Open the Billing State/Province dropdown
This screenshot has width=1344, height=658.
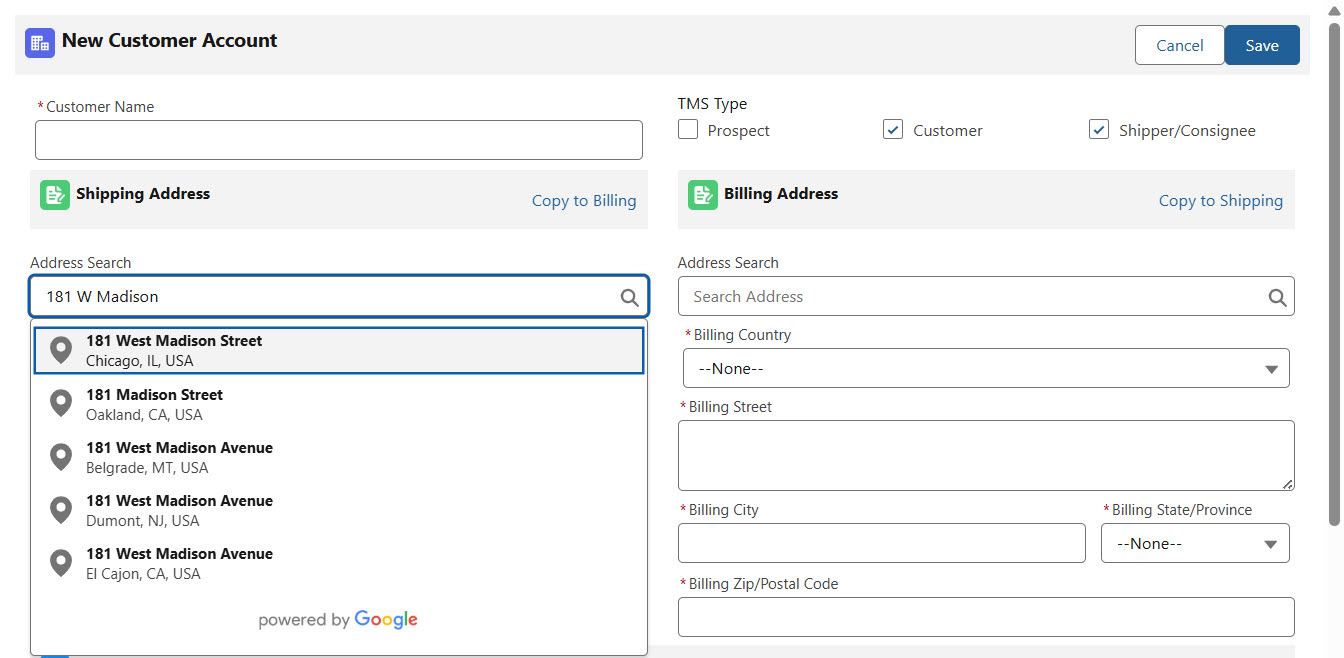pos(1195,543)
